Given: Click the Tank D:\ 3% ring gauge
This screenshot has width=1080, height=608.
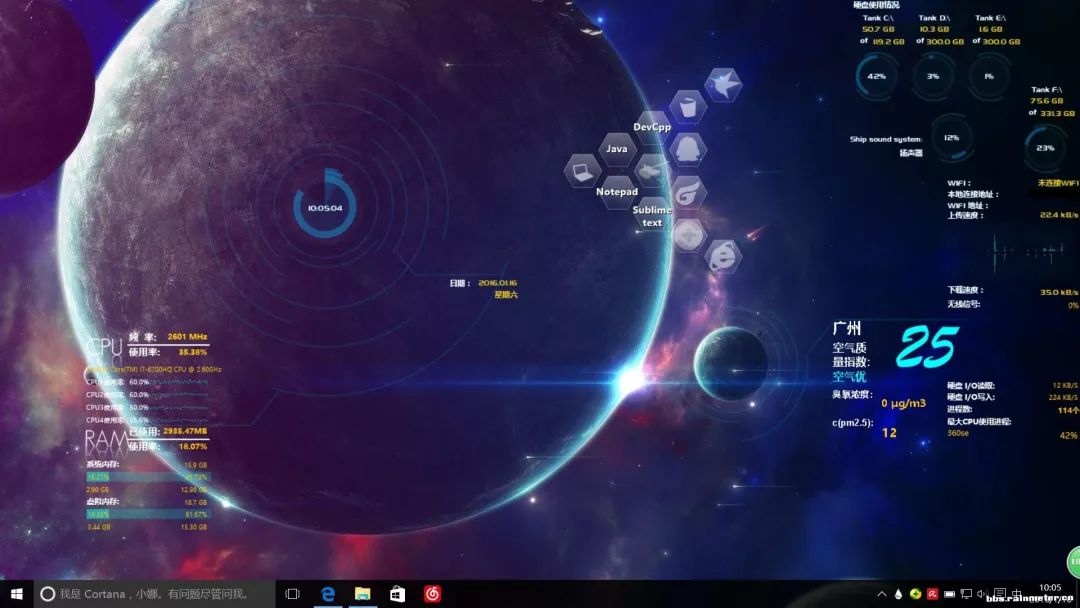Looking at the screenshot, I should (933, 76).
